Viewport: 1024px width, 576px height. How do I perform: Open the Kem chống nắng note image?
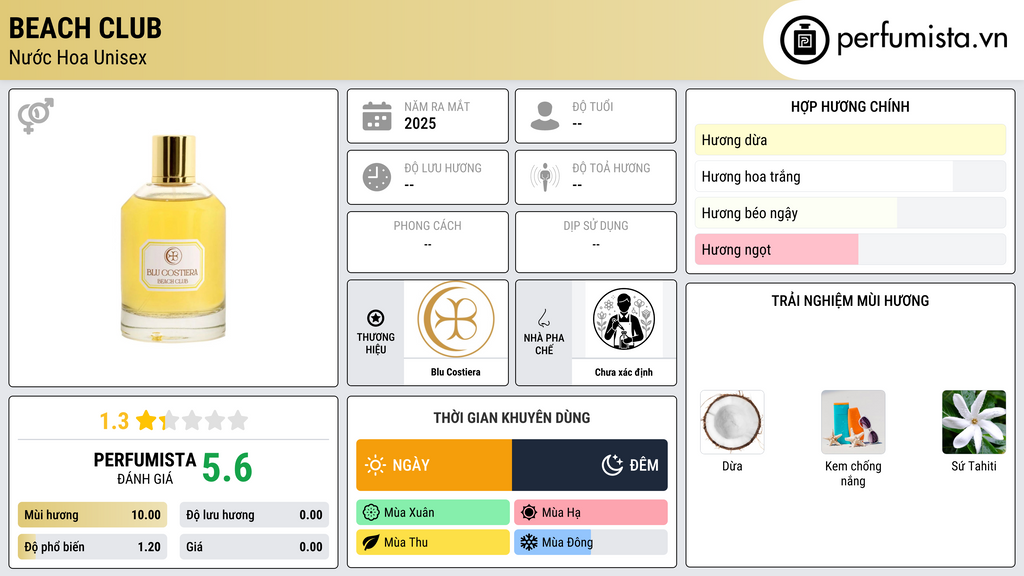[853, 422]
